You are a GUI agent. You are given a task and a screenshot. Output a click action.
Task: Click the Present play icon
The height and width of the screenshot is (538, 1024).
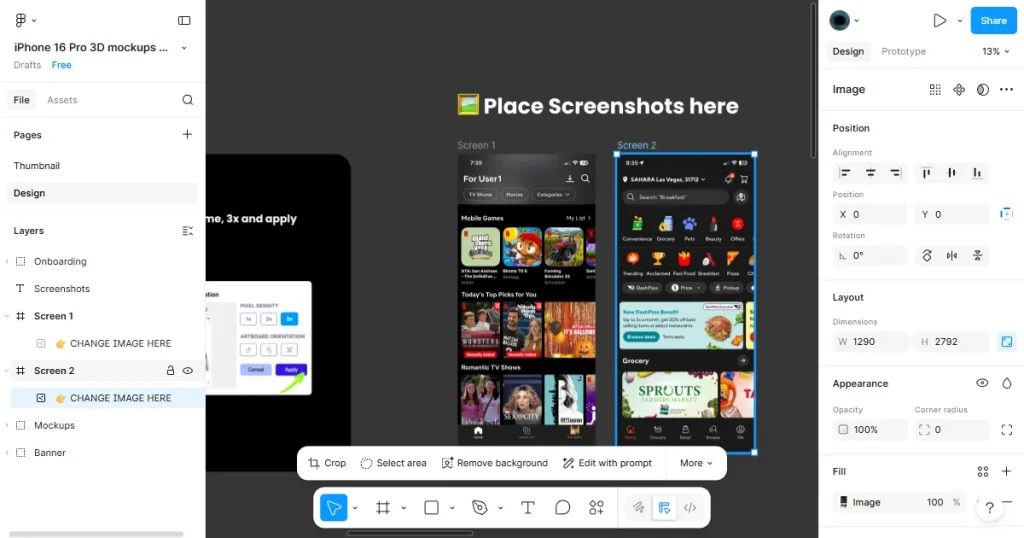click(939, 20)
